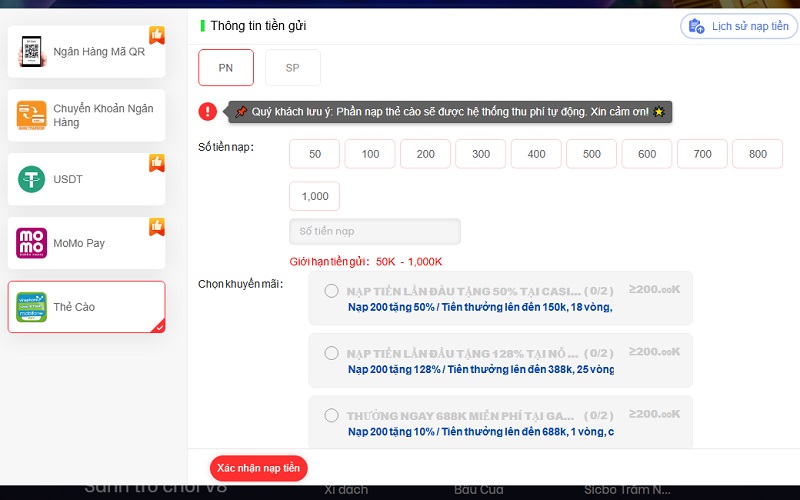Screen dimensions: 800x500
Task: Select the 688K free bonus promotion radio
Action: pos(331,415)
